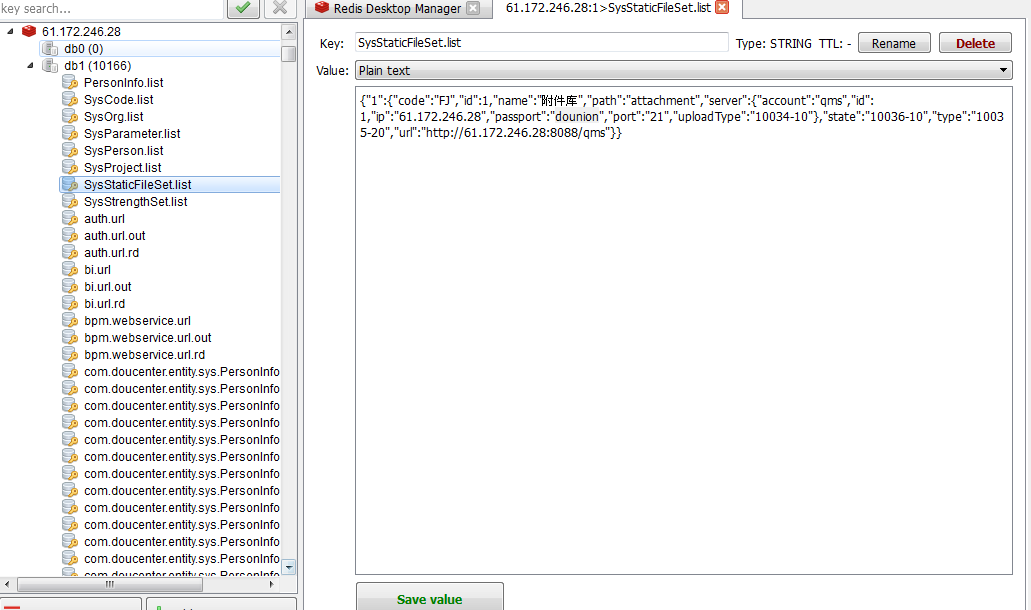This screenshot has width=1031, height=610.
Task: Click key icon beside SysPerson.list
Action: coord(70,151)
